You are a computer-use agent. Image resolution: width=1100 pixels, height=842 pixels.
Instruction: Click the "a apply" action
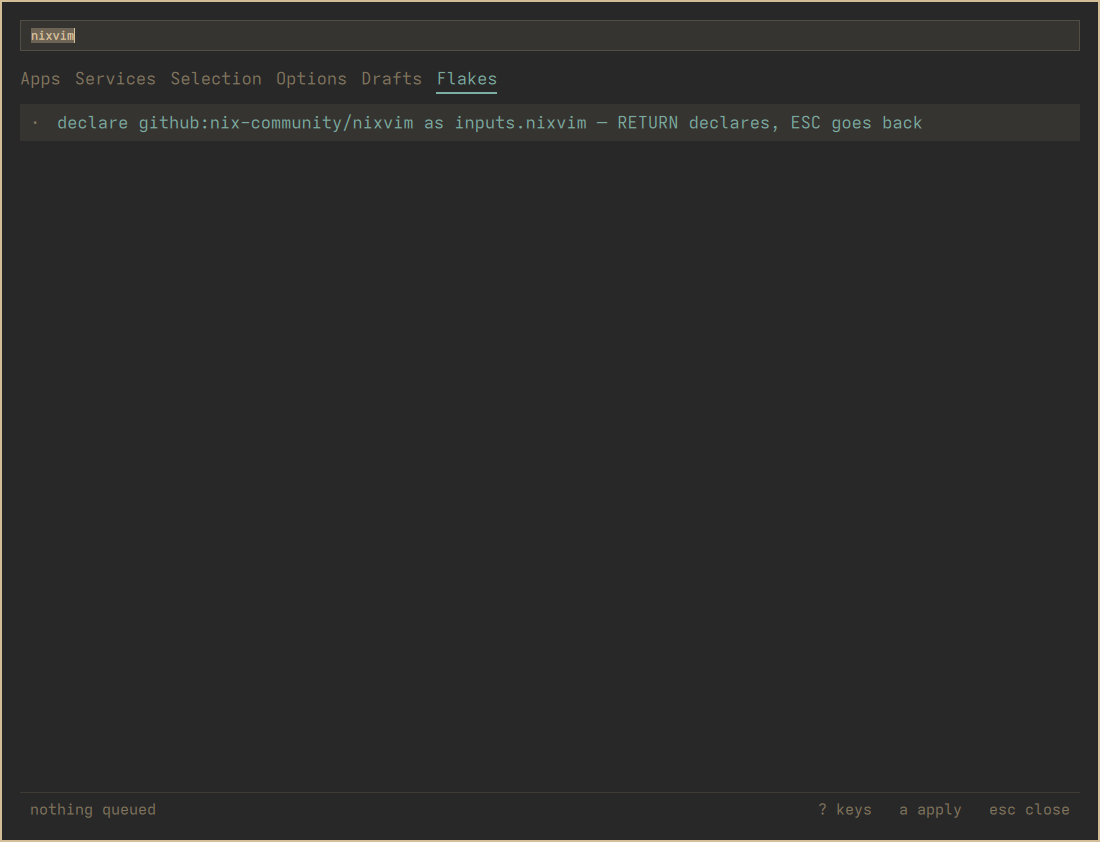pyautogui.click(x=930, y=810)
